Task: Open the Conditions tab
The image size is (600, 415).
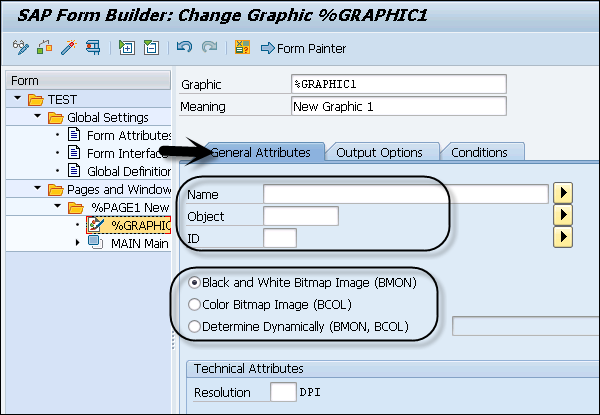Action: 479,152
